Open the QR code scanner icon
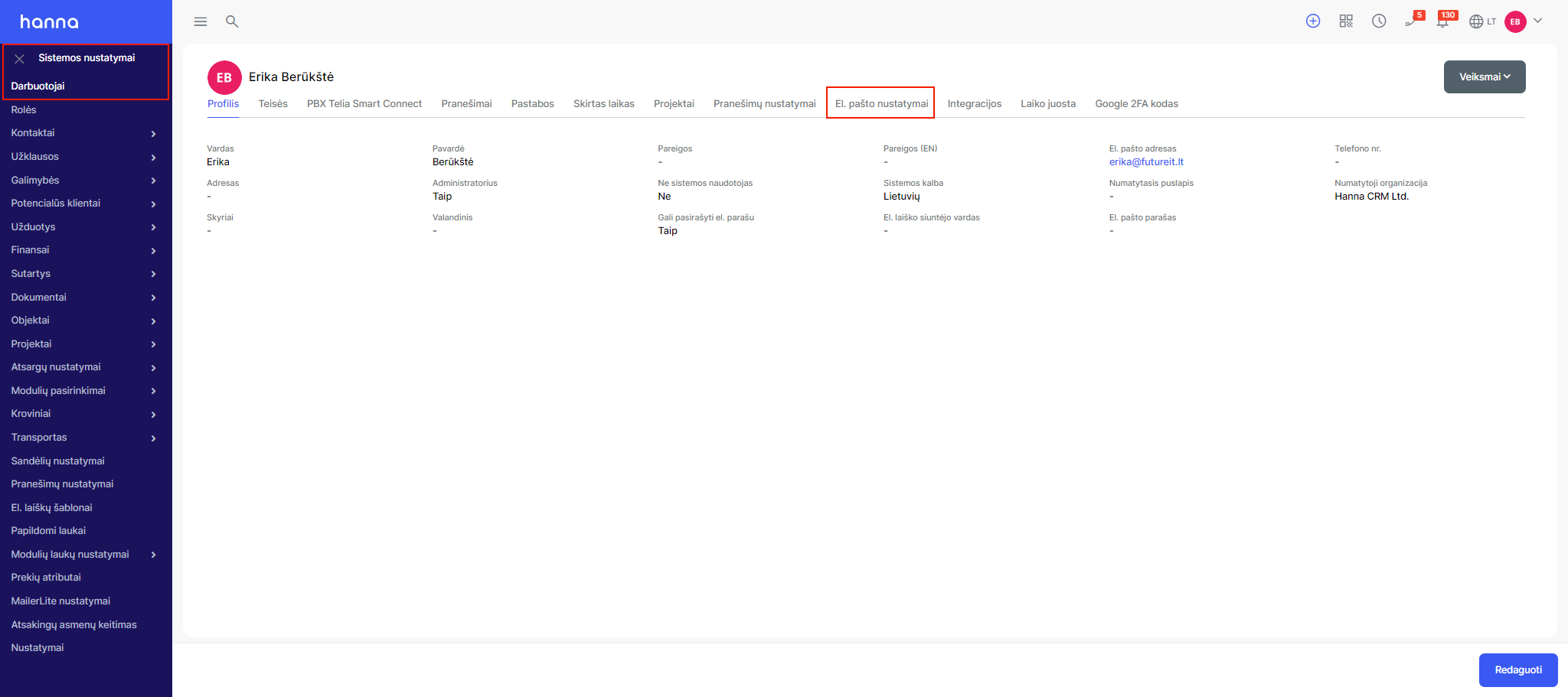 click(x=1346, y=21)
